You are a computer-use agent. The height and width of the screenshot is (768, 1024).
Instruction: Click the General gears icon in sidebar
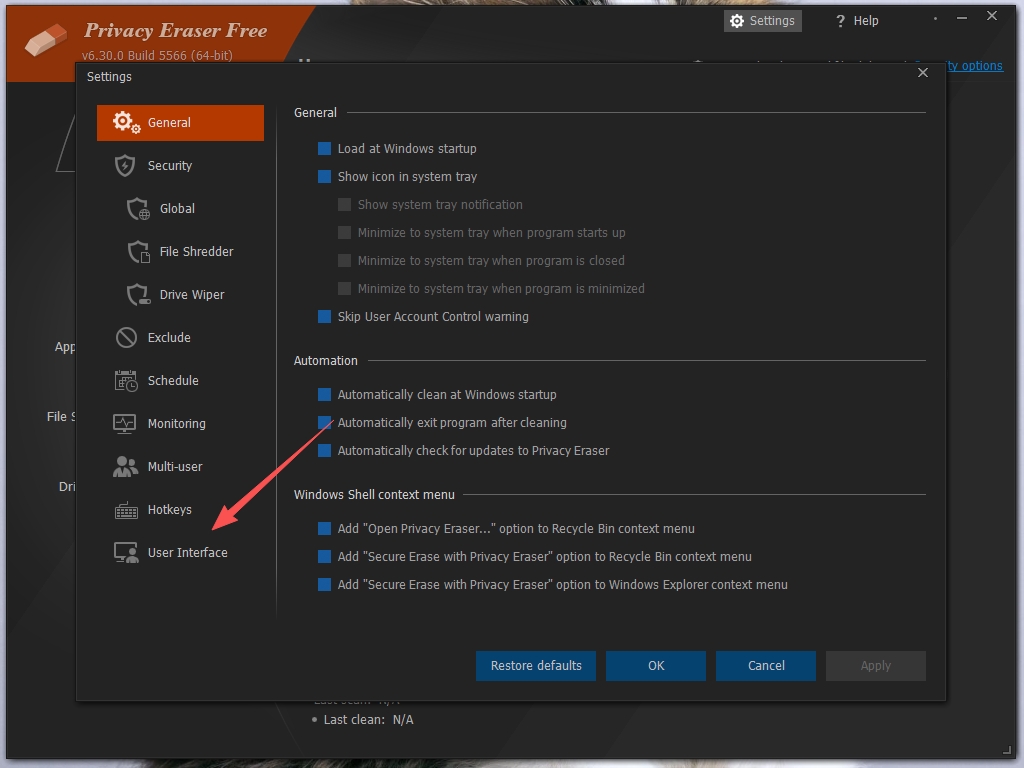[126, 122]
